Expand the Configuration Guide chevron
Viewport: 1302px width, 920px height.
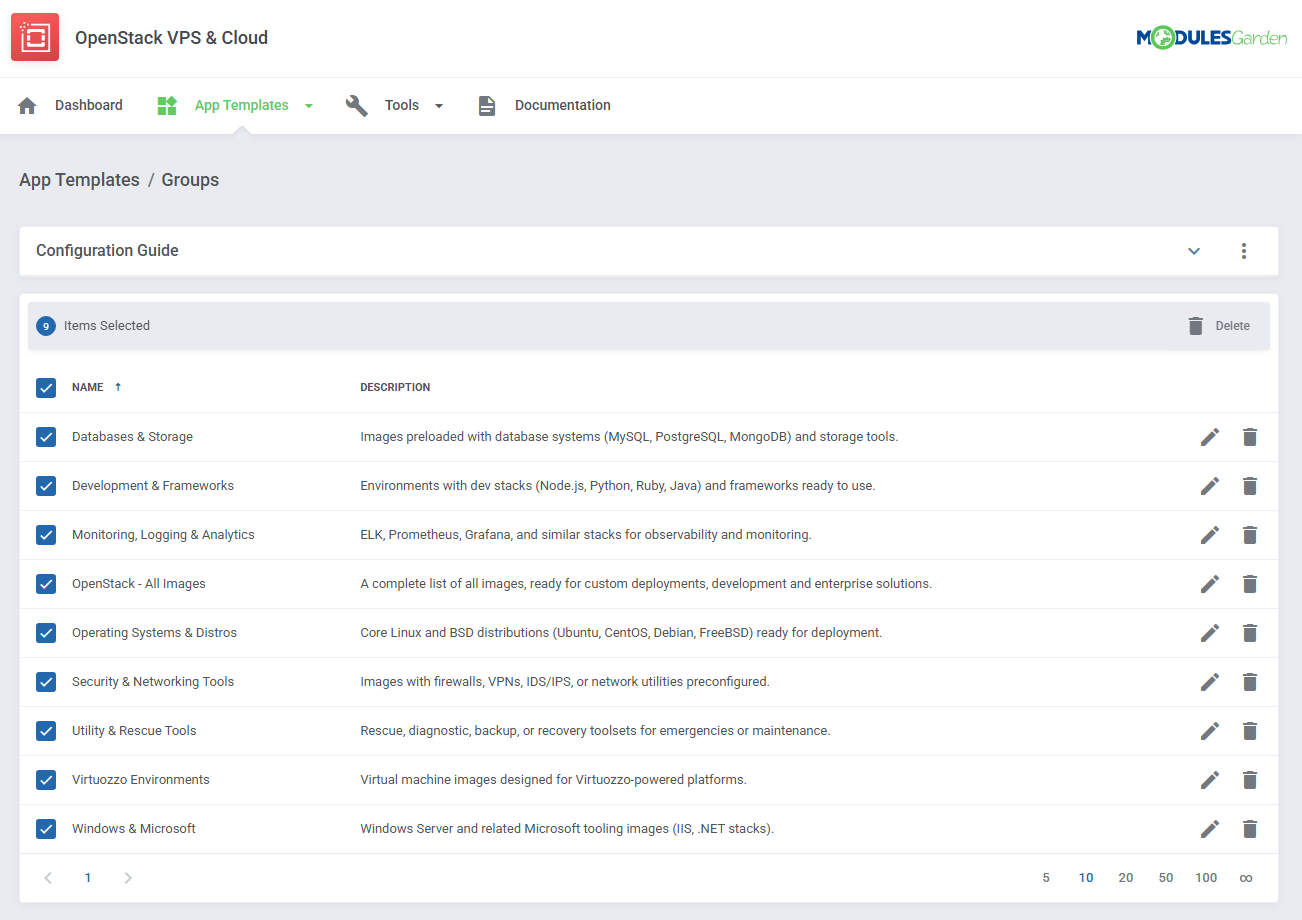pyautogui.click(x=1194, y=251)
